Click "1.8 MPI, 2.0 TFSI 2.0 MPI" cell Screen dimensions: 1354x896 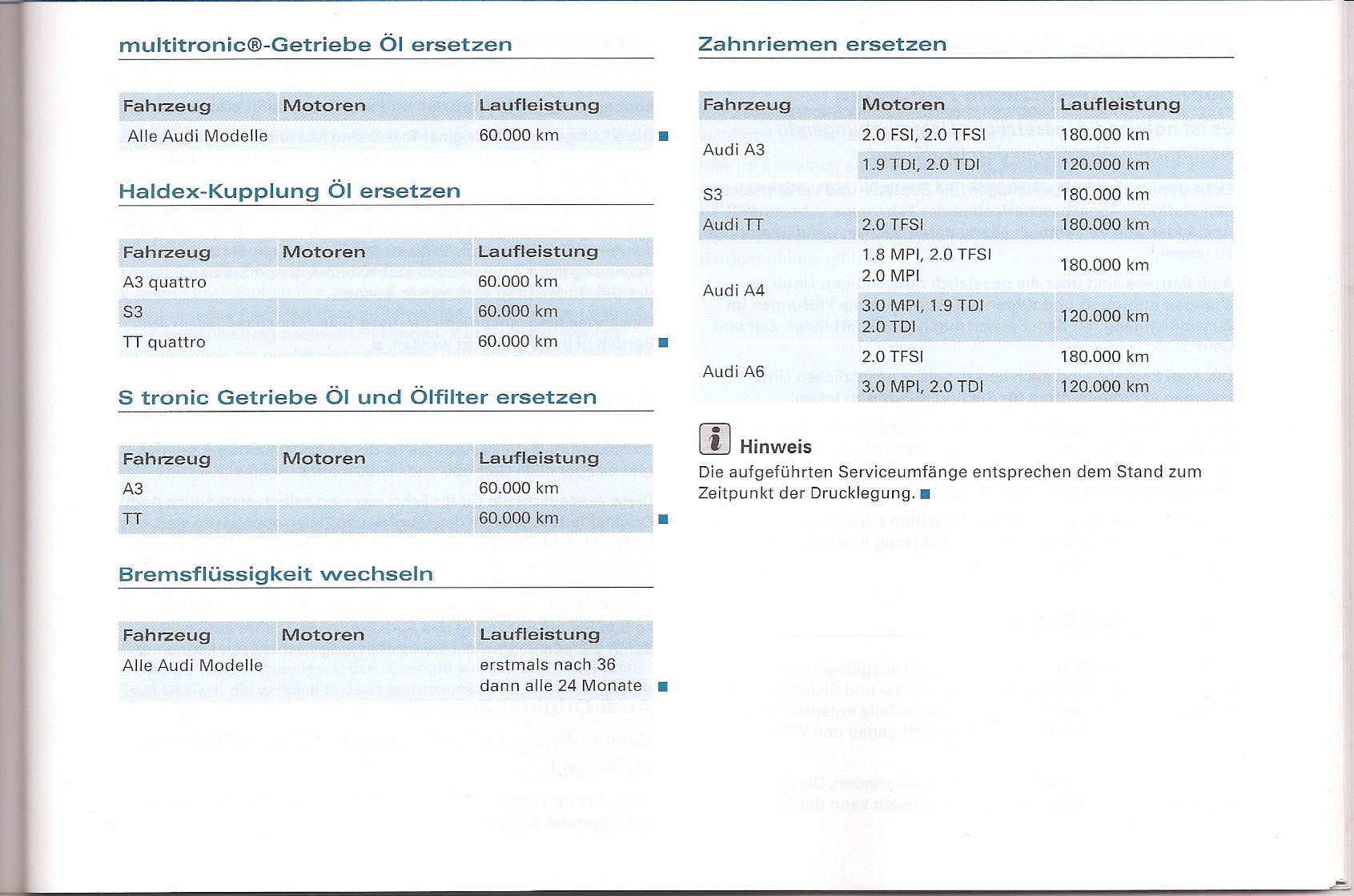coord(926,265)
